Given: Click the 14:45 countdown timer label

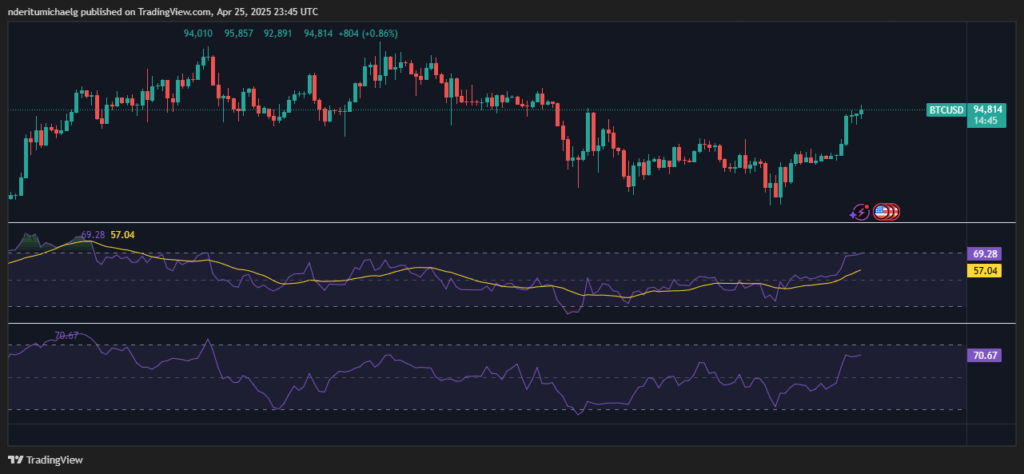Looking at the screenshot, I should point(988,119).
